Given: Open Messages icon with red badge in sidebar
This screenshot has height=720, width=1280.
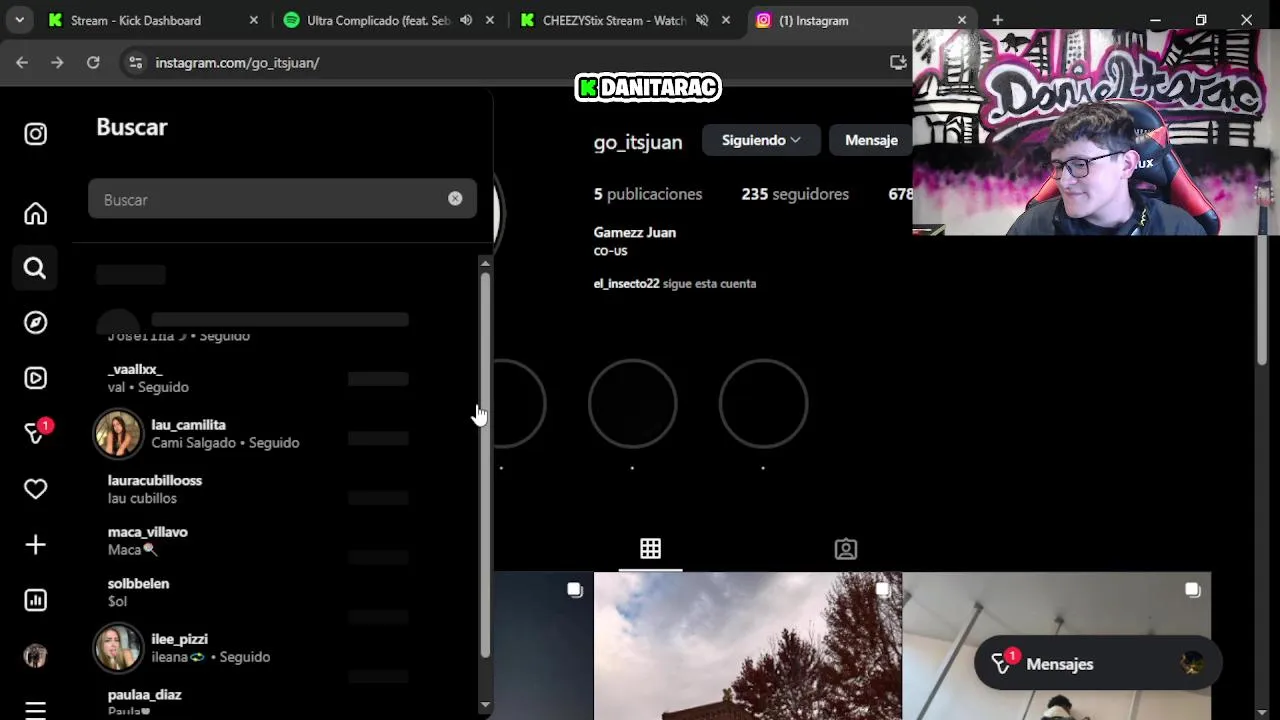Looking at the screenshot, I should tap(36, 432).
